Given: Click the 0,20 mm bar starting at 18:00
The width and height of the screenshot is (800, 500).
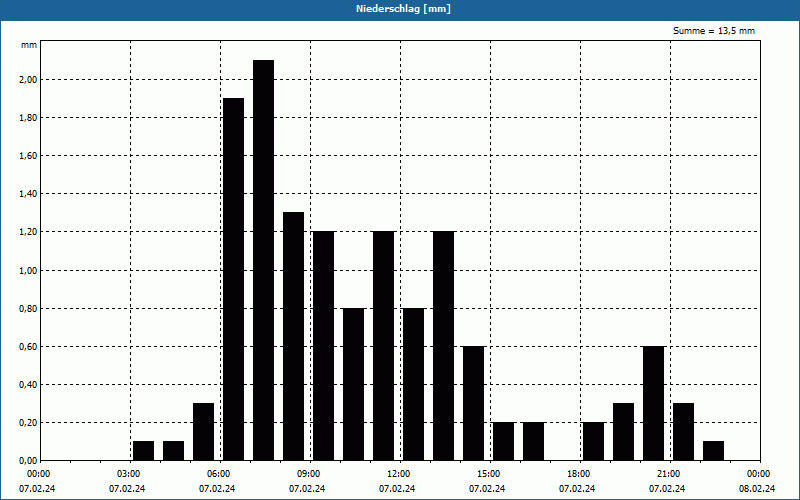Looking at the screenshot, I should (x=593, y=441).
